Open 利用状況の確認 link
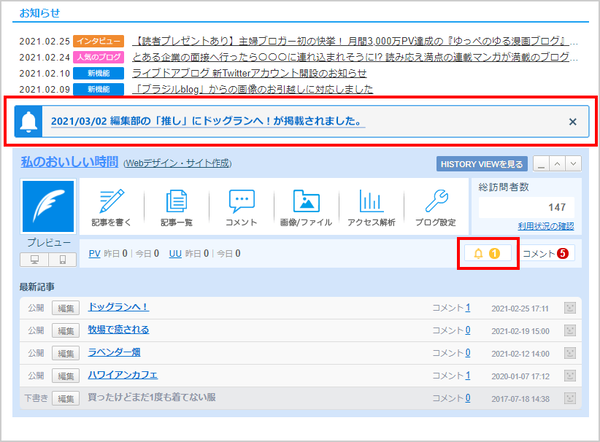Screen dimensions: 600x442 [546, 226]
